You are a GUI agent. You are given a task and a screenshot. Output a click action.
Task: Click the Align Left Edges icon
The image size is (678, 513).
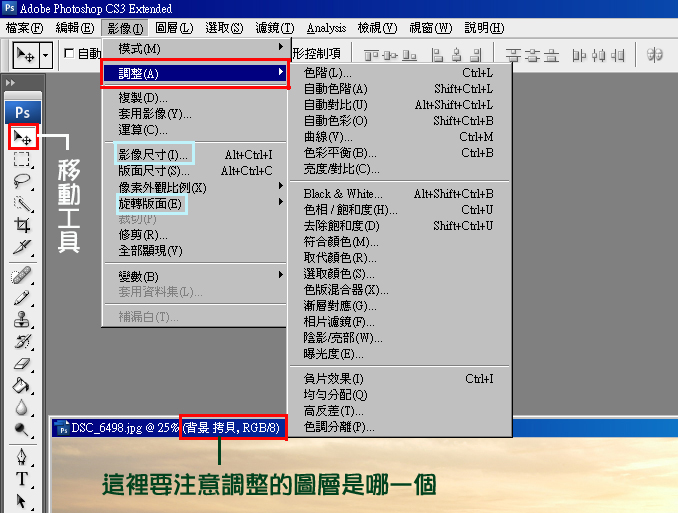click(438, 55)
